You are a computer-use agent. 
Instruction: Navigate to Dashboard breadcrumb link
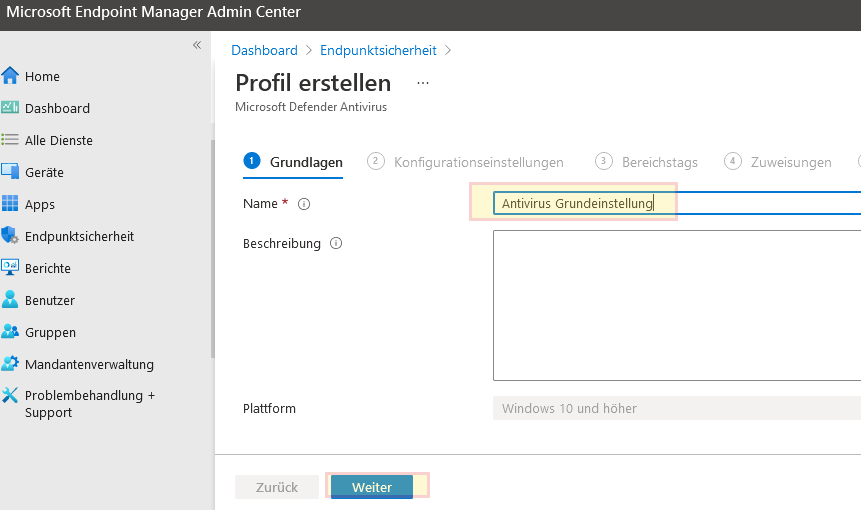(264, 50)
